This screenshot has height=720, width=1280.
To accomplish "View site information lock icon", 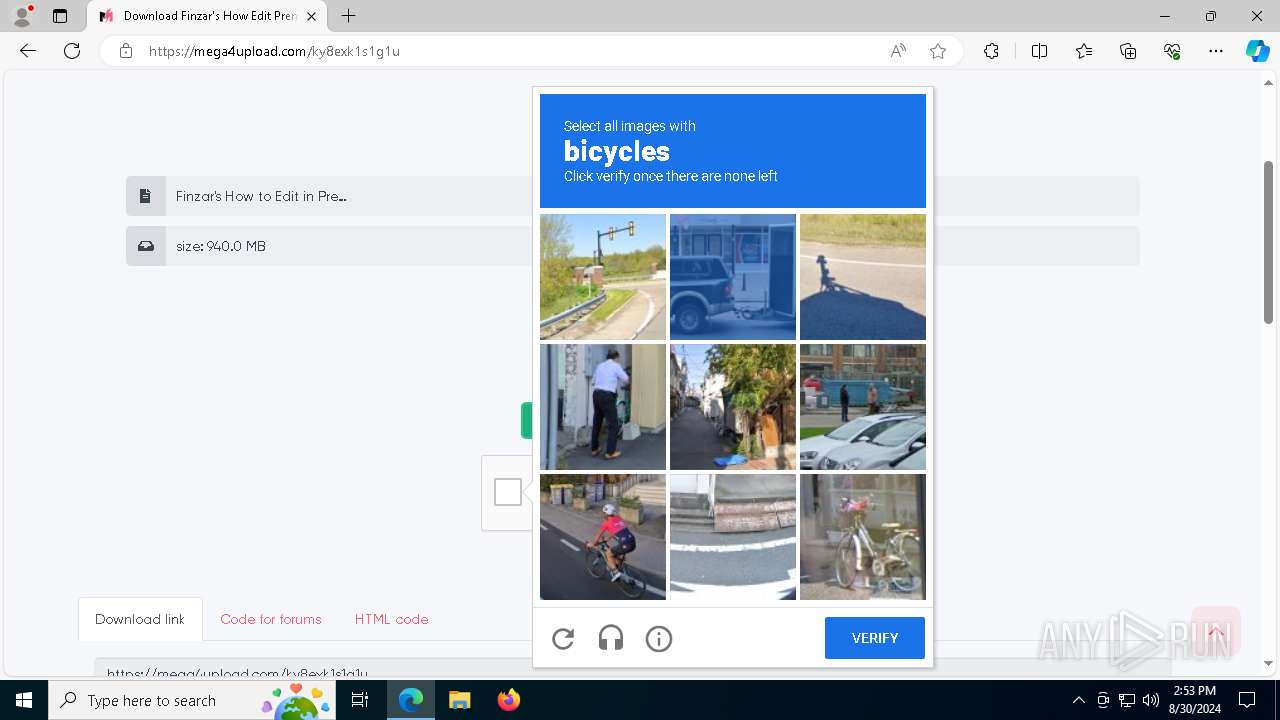I will coord(126,51).
